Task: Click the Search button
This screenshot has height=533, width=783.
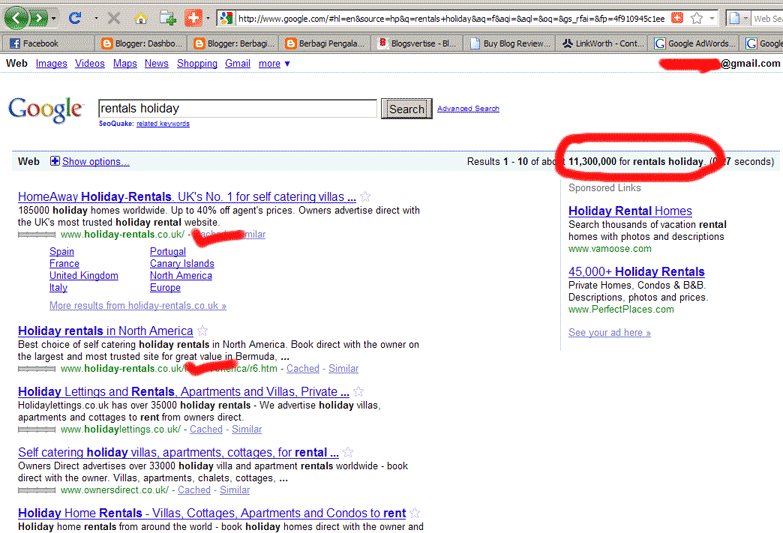Action: (x=406, y=108)
